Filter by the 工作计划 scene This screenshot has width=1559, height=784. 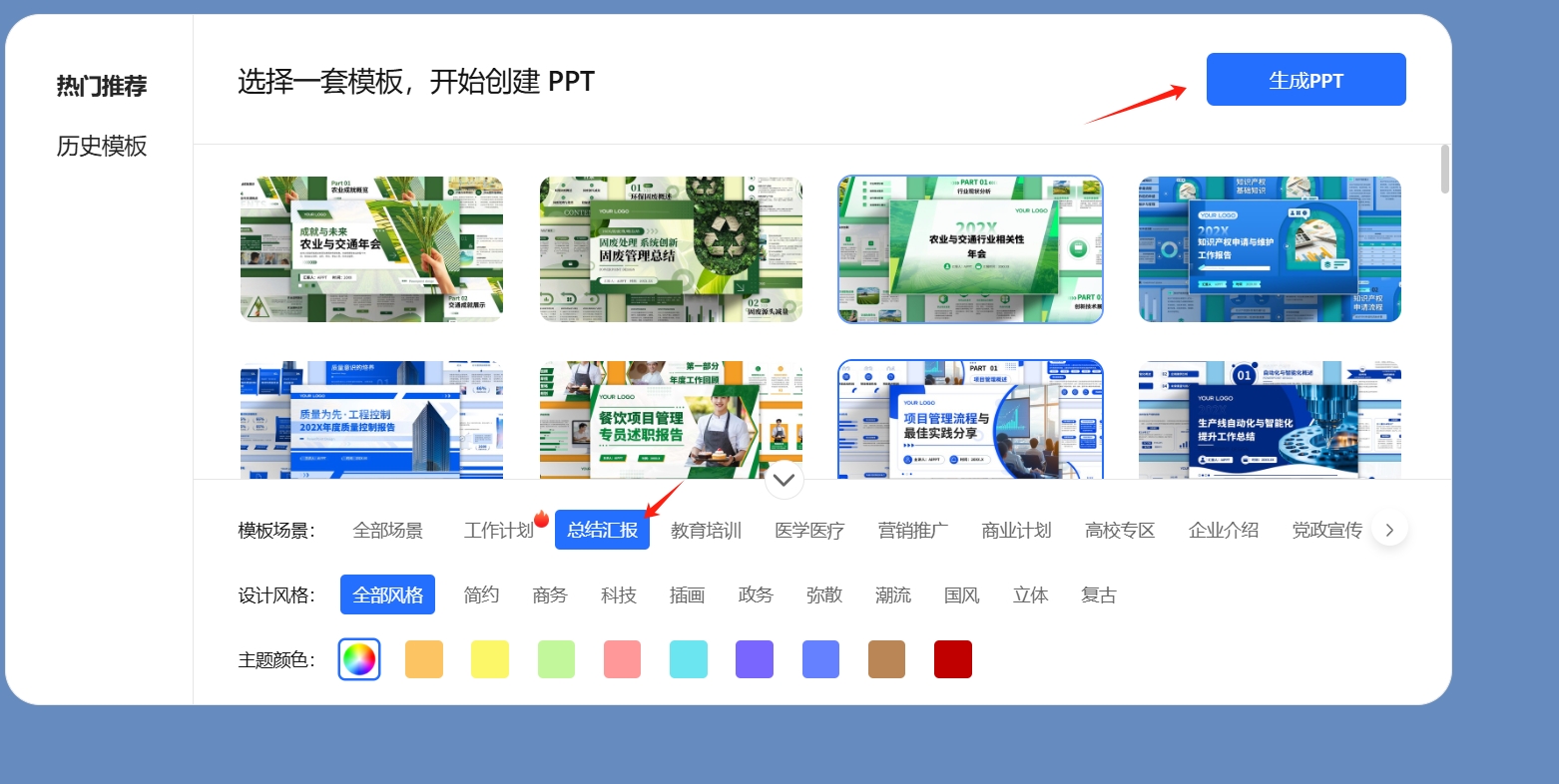[498, 531]
